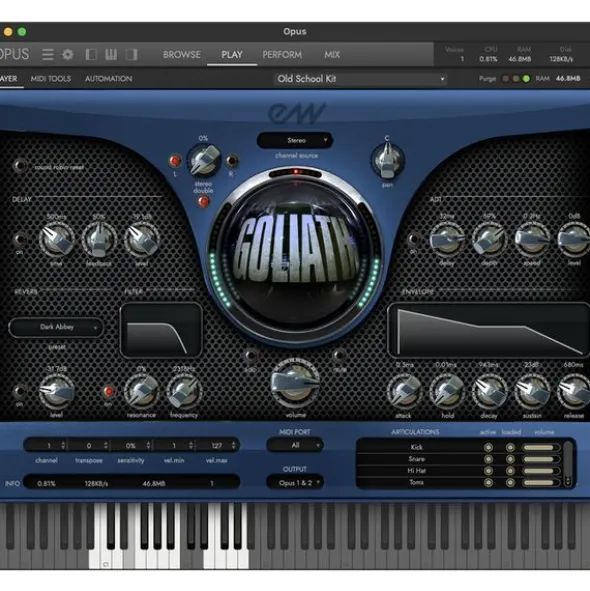Adjust the filter frequency knob
Image resolution: width=590 pixels, height=591 pixels.
[x=184, y=392]
